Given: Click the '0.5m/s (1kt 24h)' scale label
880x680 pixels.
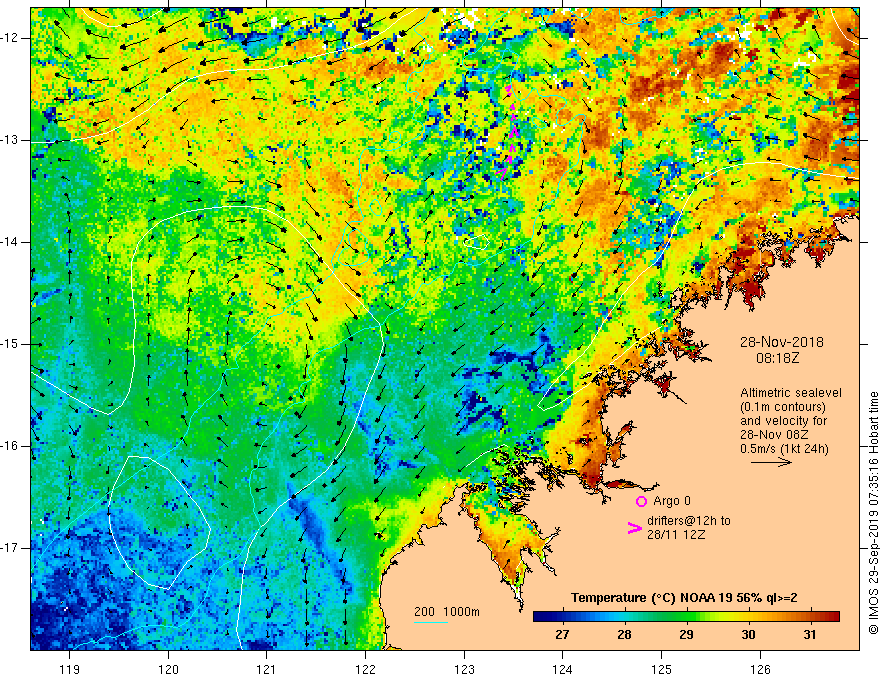Looking at the screenshot, I should click(x=784, y=449).
